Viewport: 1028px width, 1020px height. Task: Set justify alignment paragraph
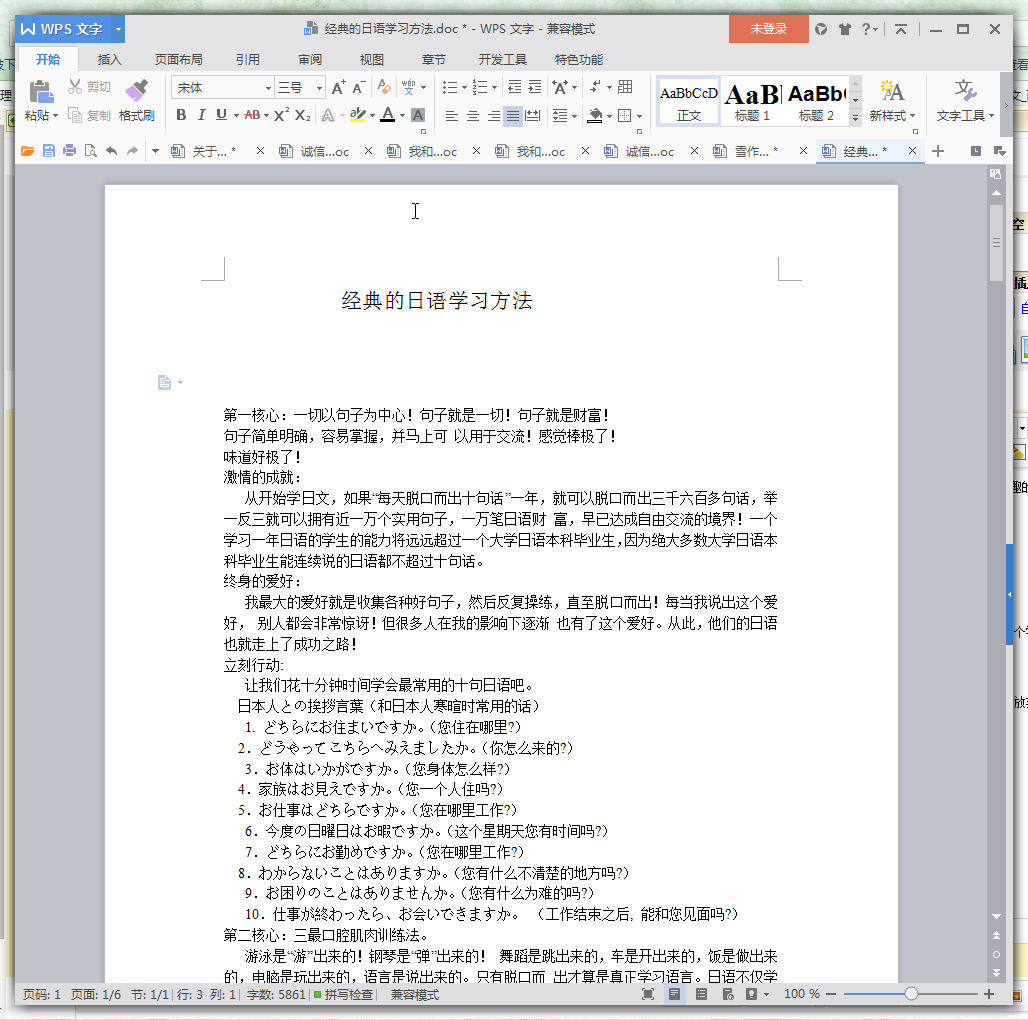[x=513, y=116]
